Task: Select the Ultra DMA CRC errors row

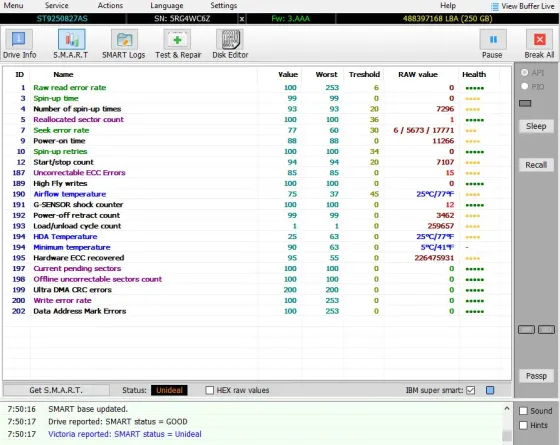Action: [x=257, y=290]
